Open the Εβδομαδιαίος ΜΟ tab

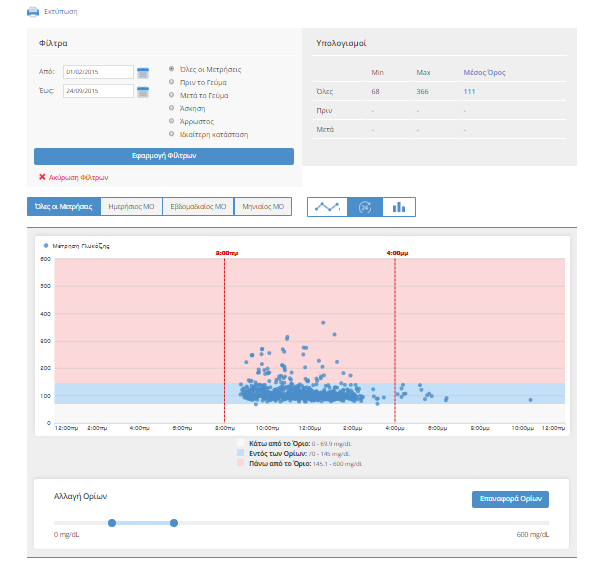pyautogui.click(x=197, y=207)
